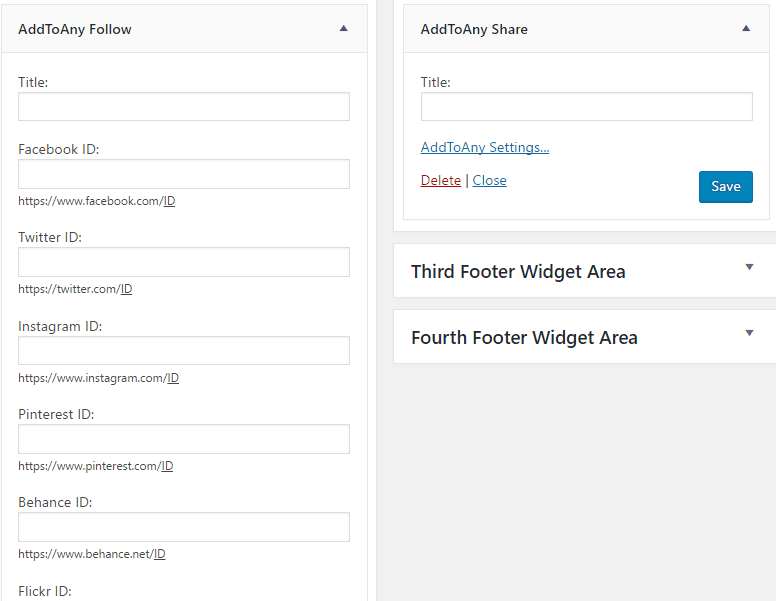Viewport: 776px width, 601px height.
Task: Click the Close link beside Delete
Action: coord(489,180)
